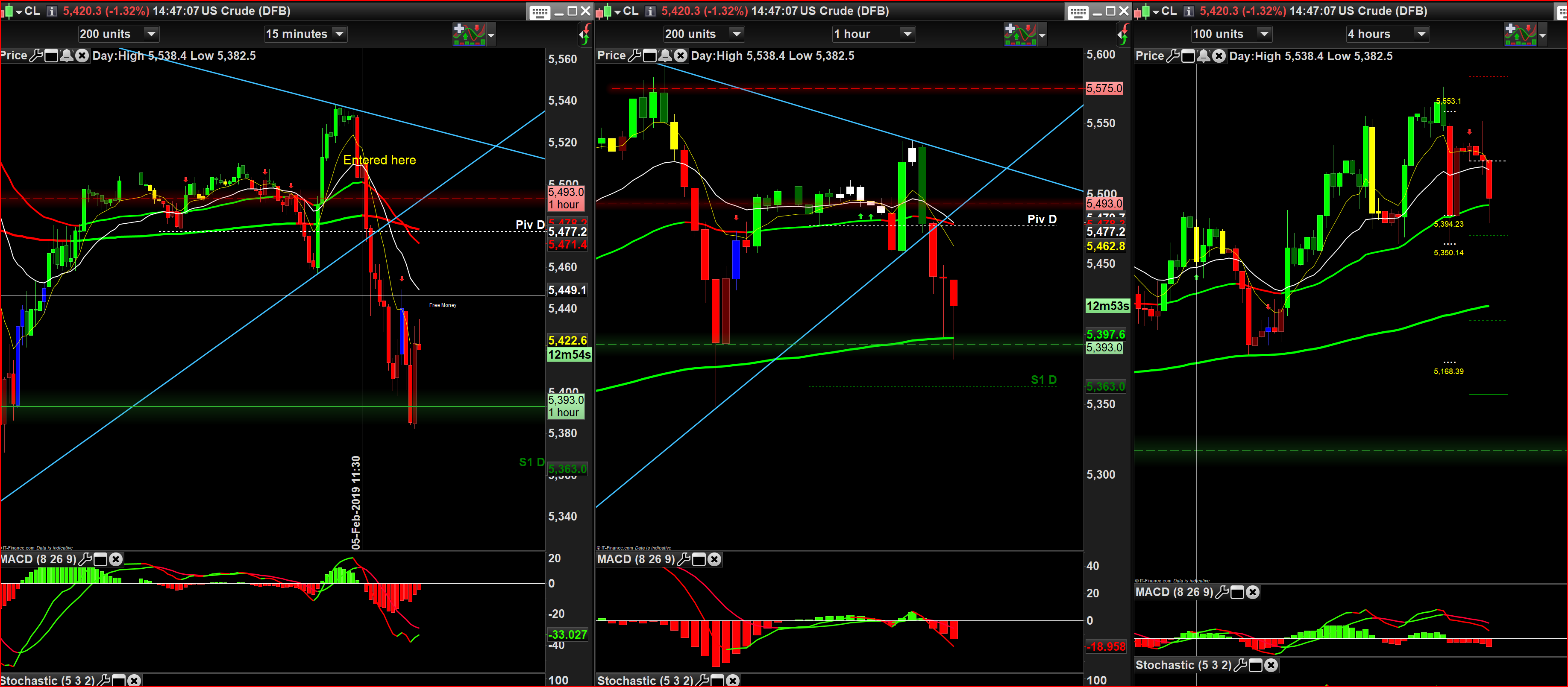Expand the 15 minutes timeframe dropdown

coord(340,34)
